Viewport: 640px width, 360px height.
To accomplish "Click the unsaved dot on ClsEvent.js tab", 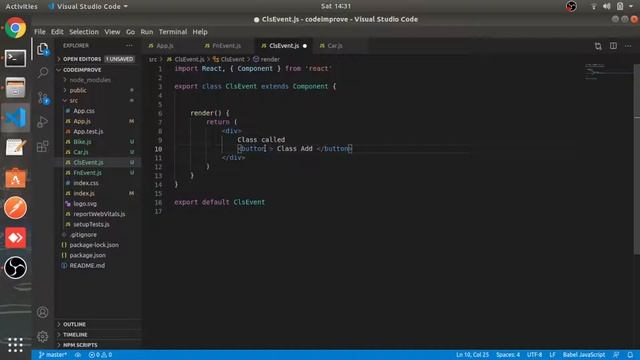I will 304,46.
